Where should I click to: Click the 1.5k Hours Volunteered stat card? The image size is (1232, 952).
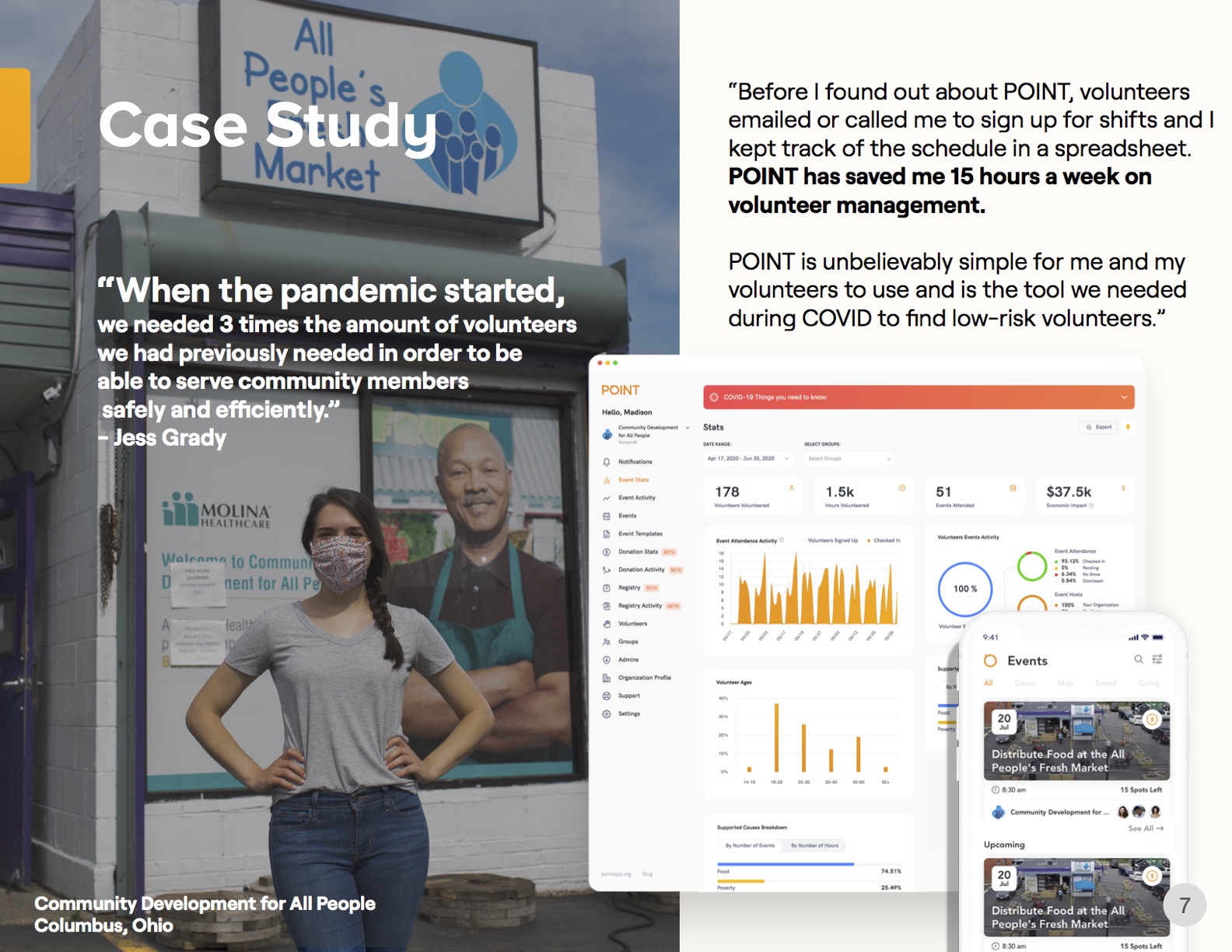coord(864,495)
